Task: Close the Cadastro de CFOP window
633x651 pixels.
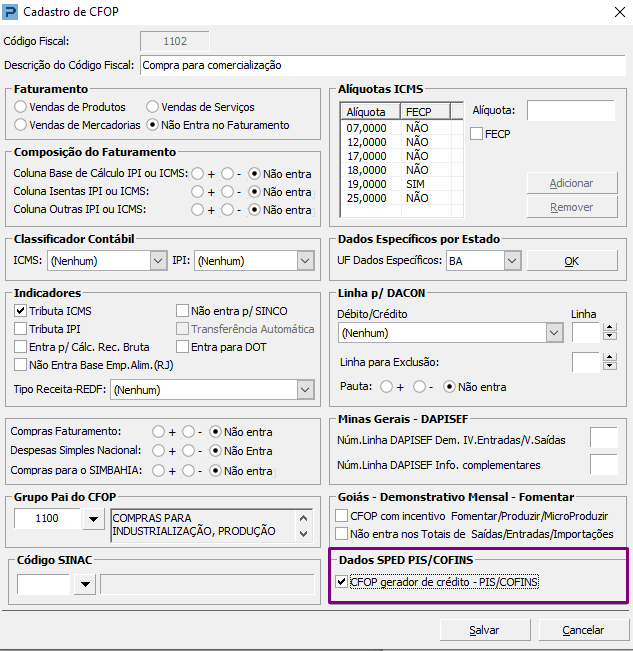Action: tap(620, 12)
